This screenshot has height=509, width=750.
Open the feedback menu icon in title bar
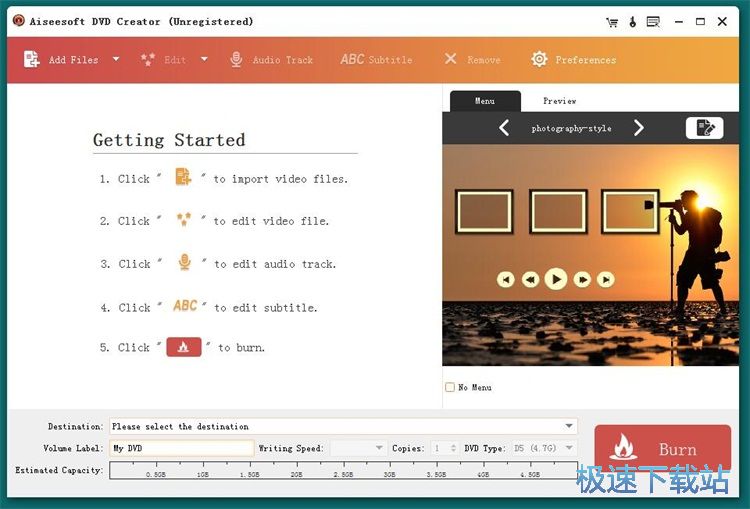pos(653,22)
